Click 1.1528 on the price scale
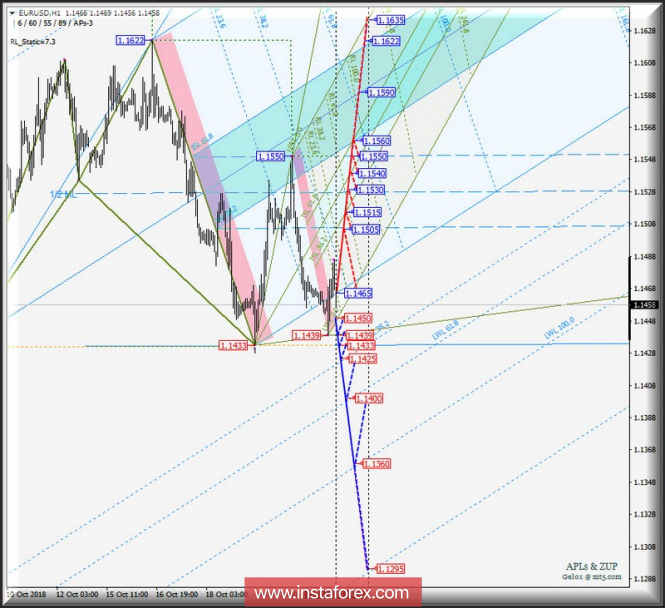 (x=644, y=192)
